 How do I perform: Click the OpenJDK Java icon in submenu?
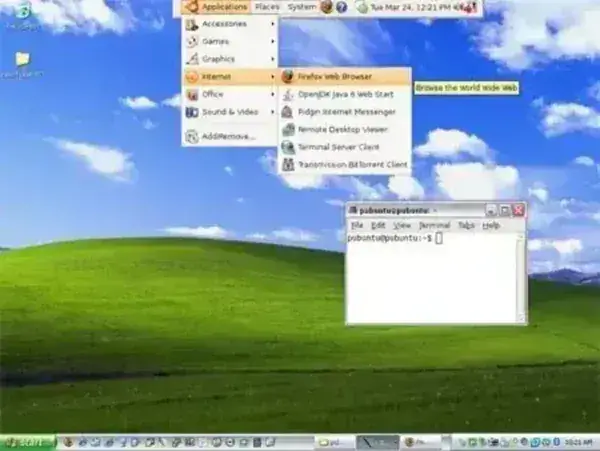coord(288,94)
